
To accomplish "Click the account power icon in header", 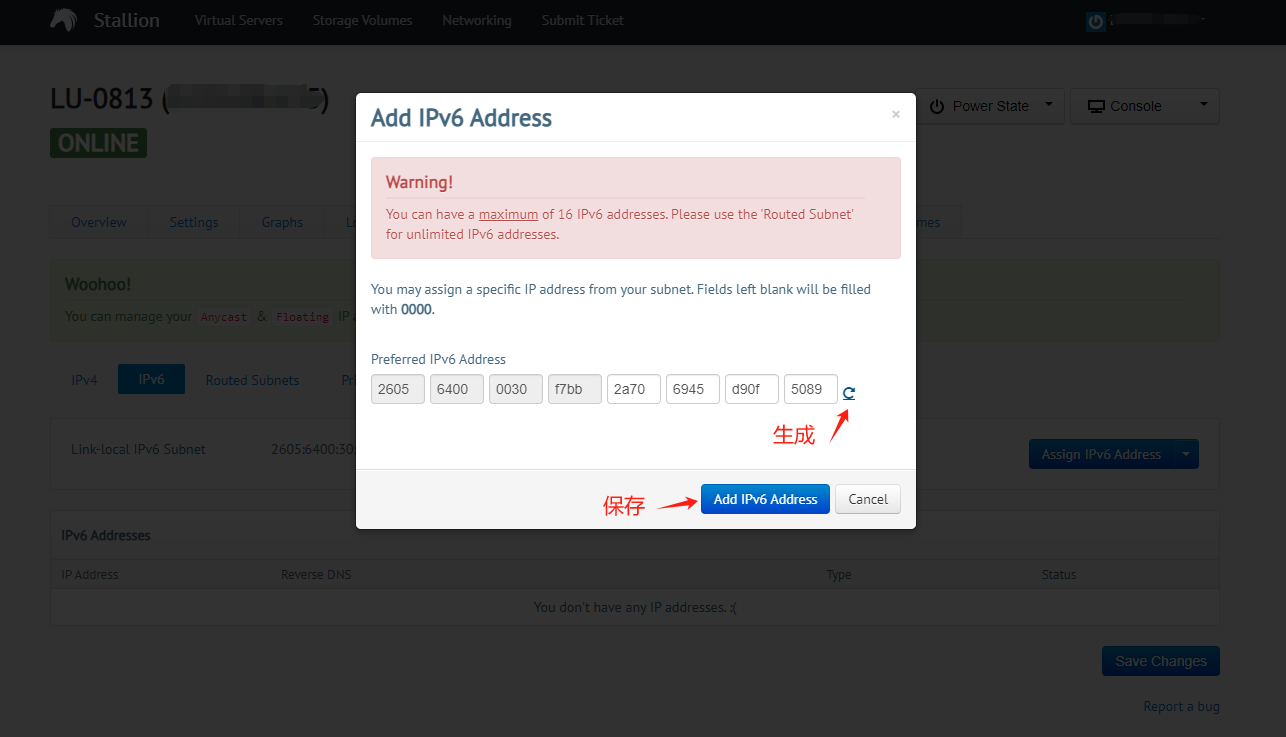I will pos(1096,21).
